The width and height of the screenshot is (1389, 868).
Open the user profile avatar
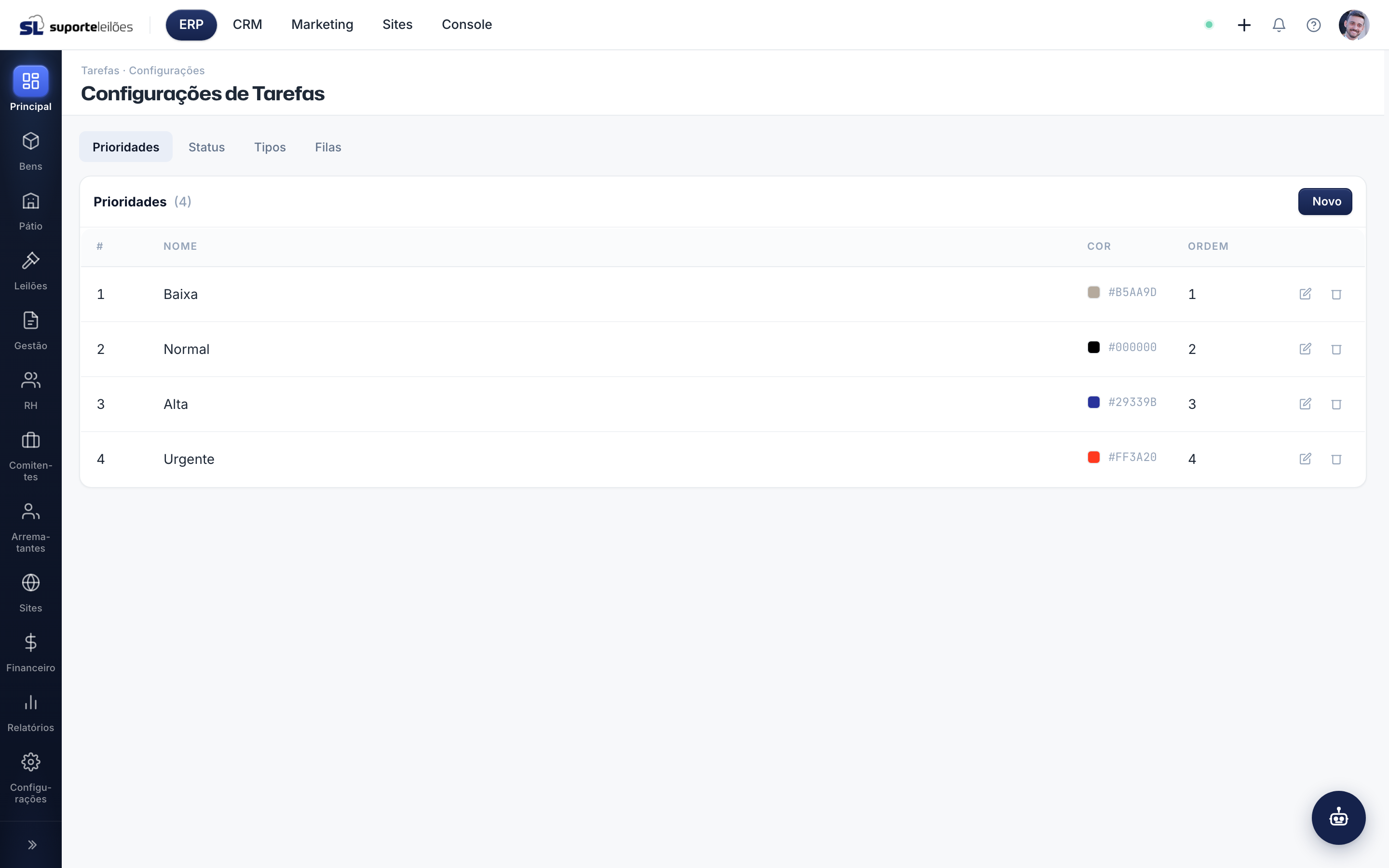(x=1354, y=25)
